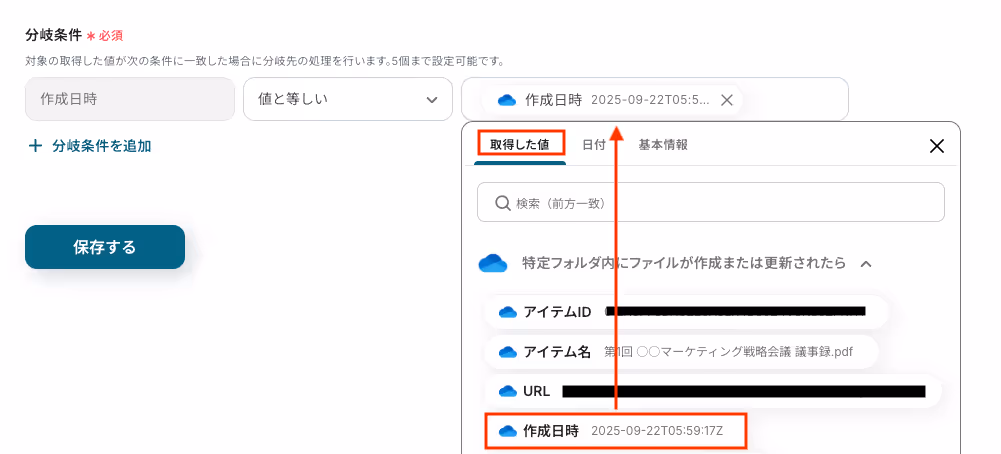Click the 作成日時 chip in comparison field
This screenshot has width=1001, height=454.
point(612,100)
